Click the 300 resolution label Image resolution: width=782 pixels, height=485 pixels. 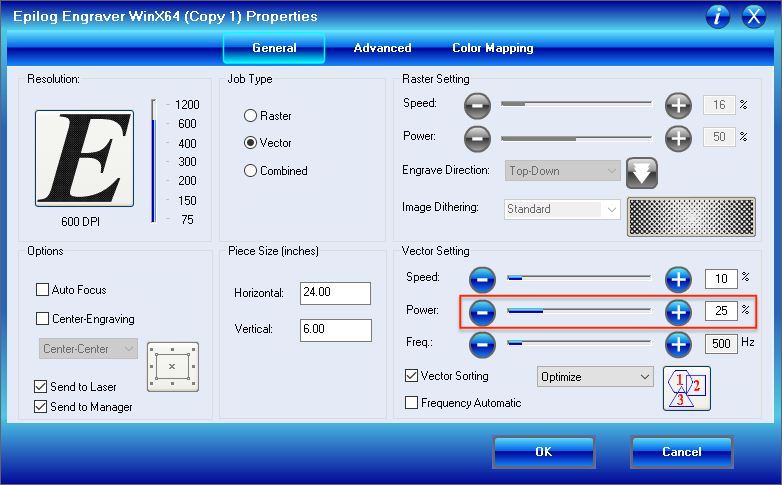coord(187,162)
